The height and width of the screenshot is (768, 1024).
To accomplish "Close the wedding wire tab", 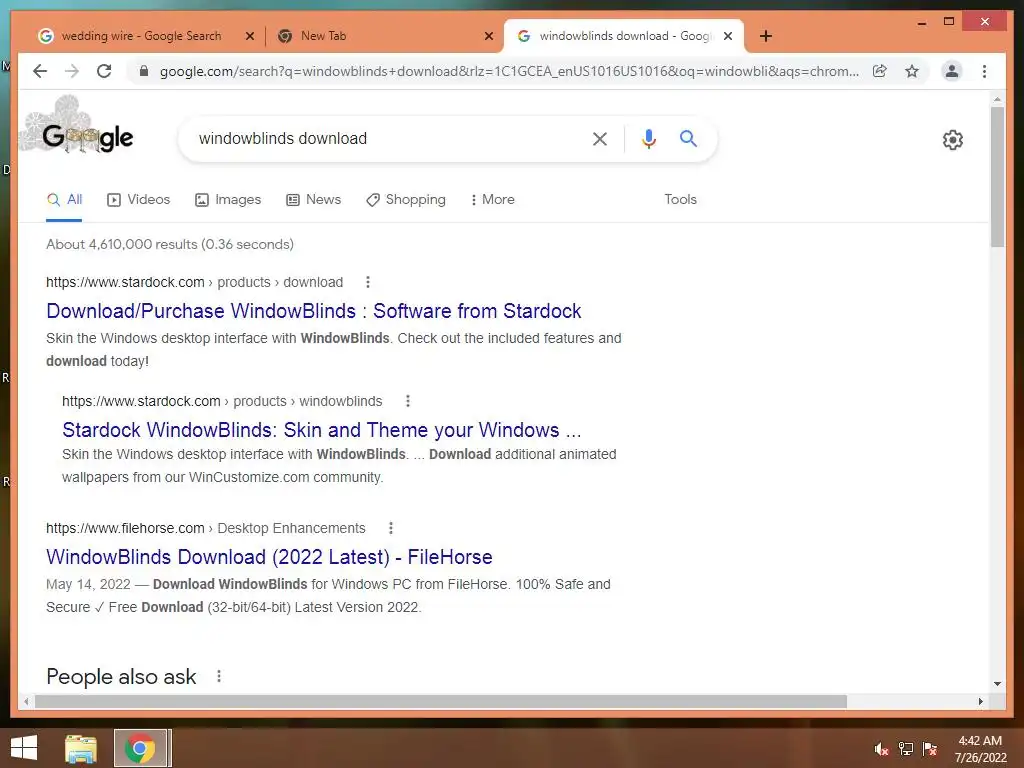I will (249, 37).
